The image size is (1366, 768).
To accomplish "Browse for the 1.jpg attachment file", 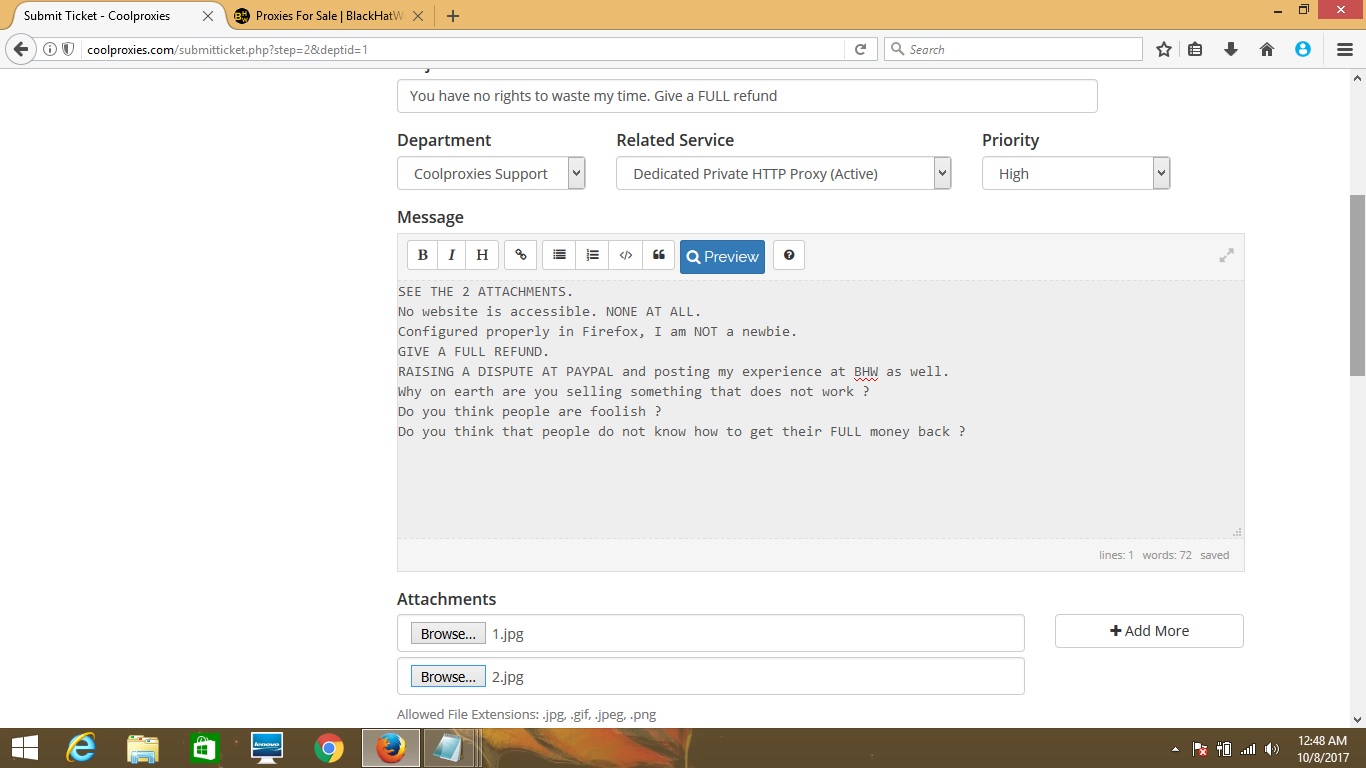I will click(x=448, y=633).
